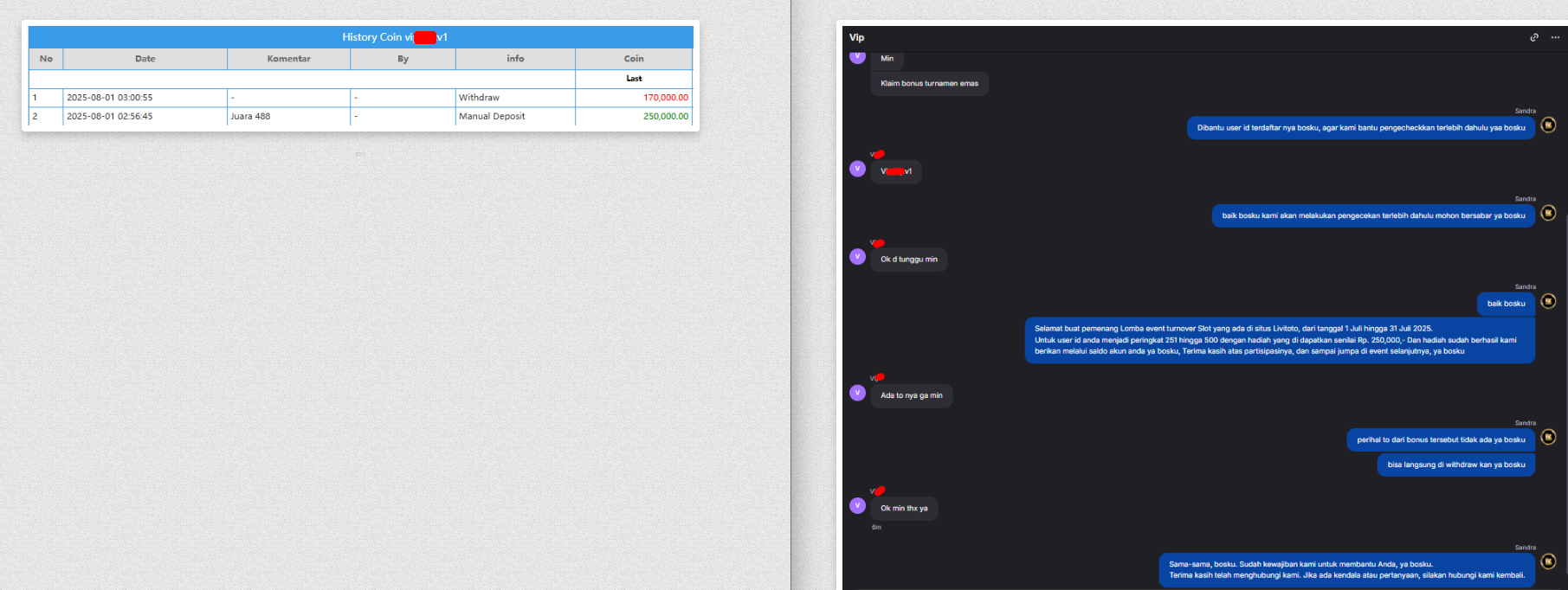Click the 'History Coin' table title bar

360,37
